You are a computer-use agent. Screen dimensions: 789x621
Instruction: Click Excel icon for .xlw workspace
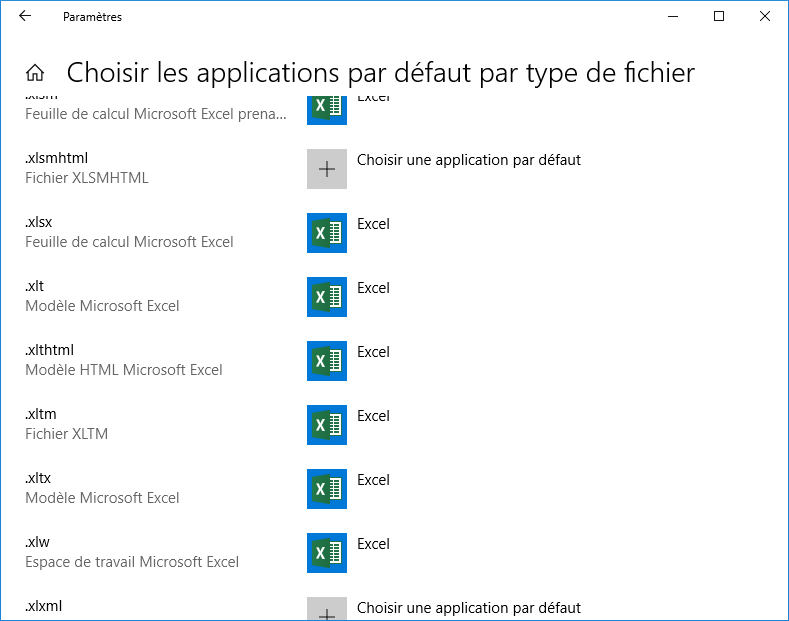[x=327, y=553]
